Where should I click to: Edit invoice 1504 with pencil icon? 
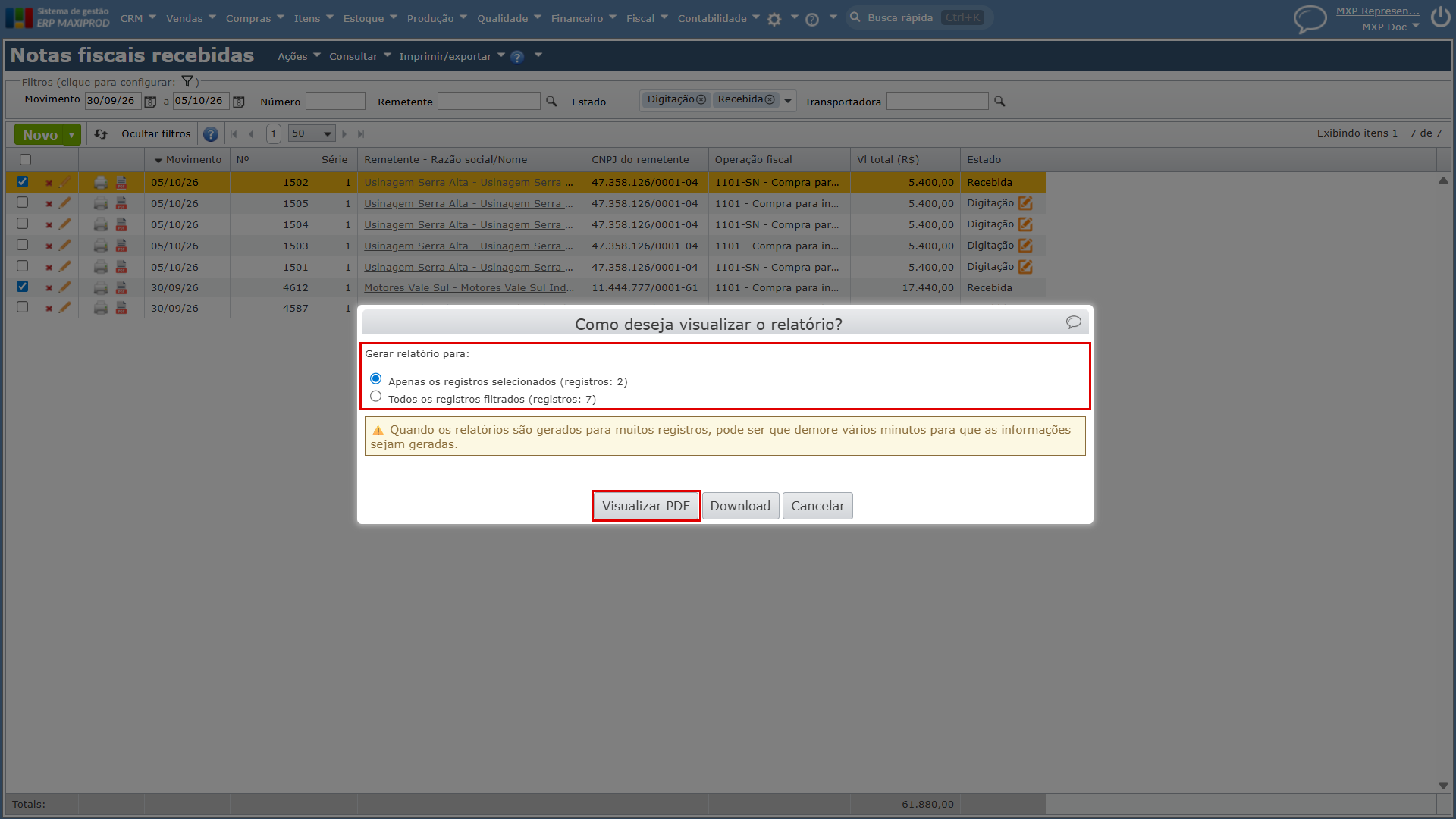(65, 224)
